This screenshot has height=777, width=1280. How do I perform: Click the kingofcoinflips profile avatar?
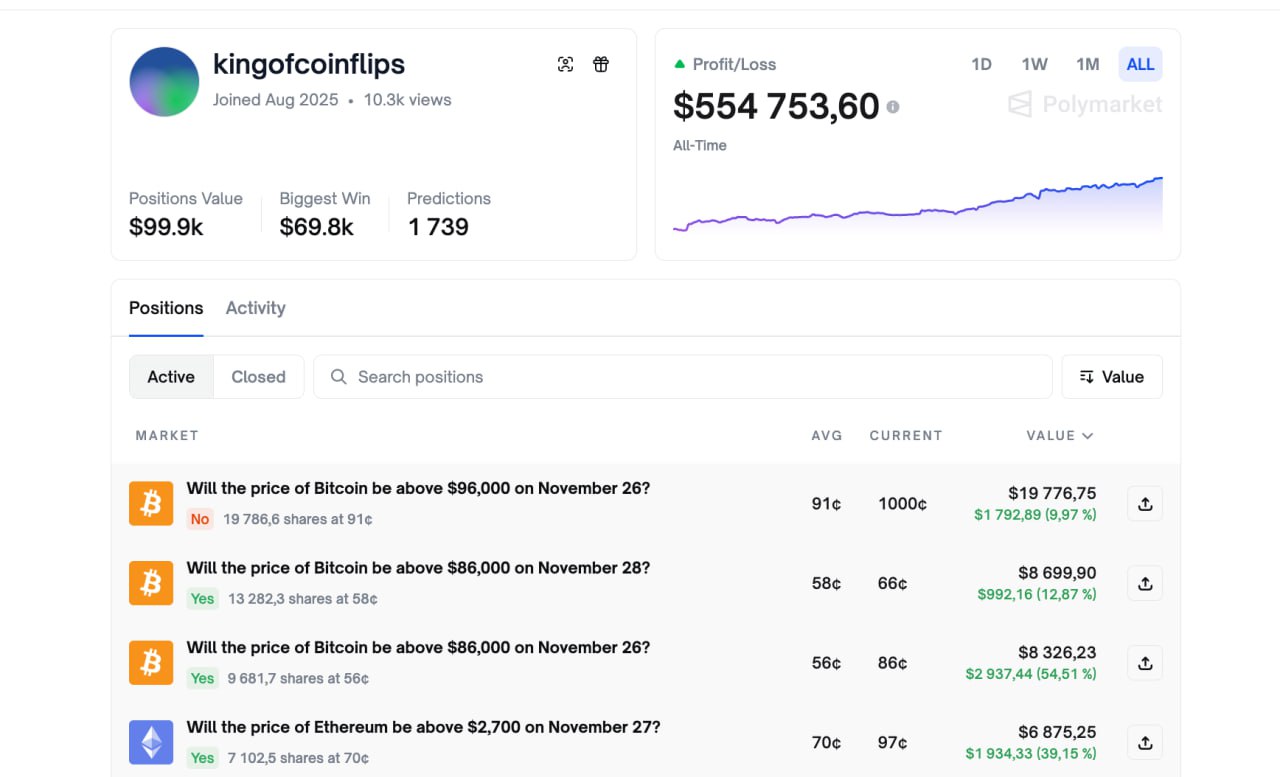164,82
